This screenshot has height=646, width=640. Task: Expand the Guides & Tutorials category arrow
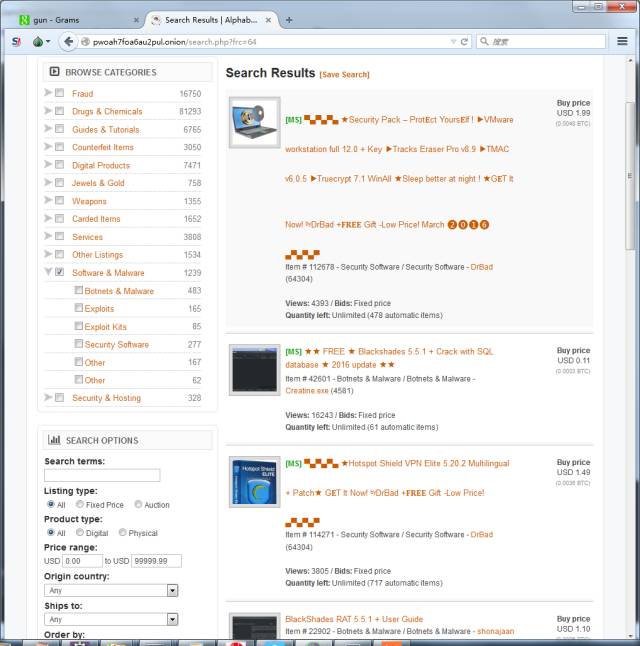coord(48,129)
